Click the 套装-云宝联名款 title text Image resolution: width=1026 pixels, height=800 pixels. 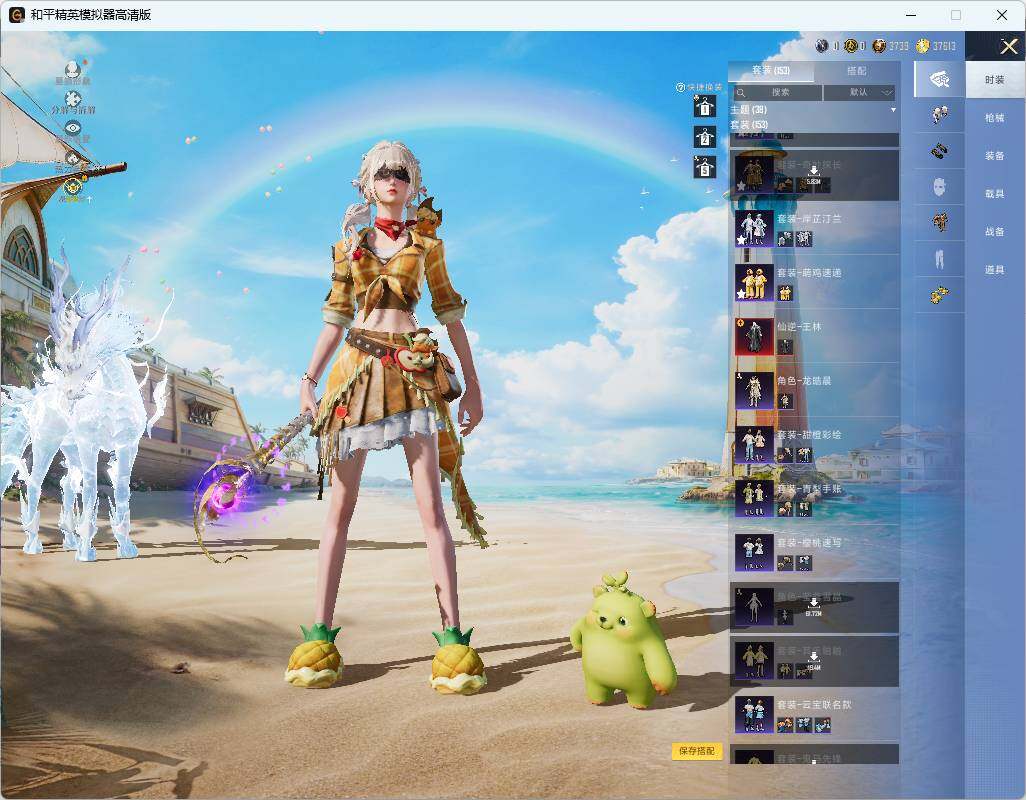[x=815, y=704]
